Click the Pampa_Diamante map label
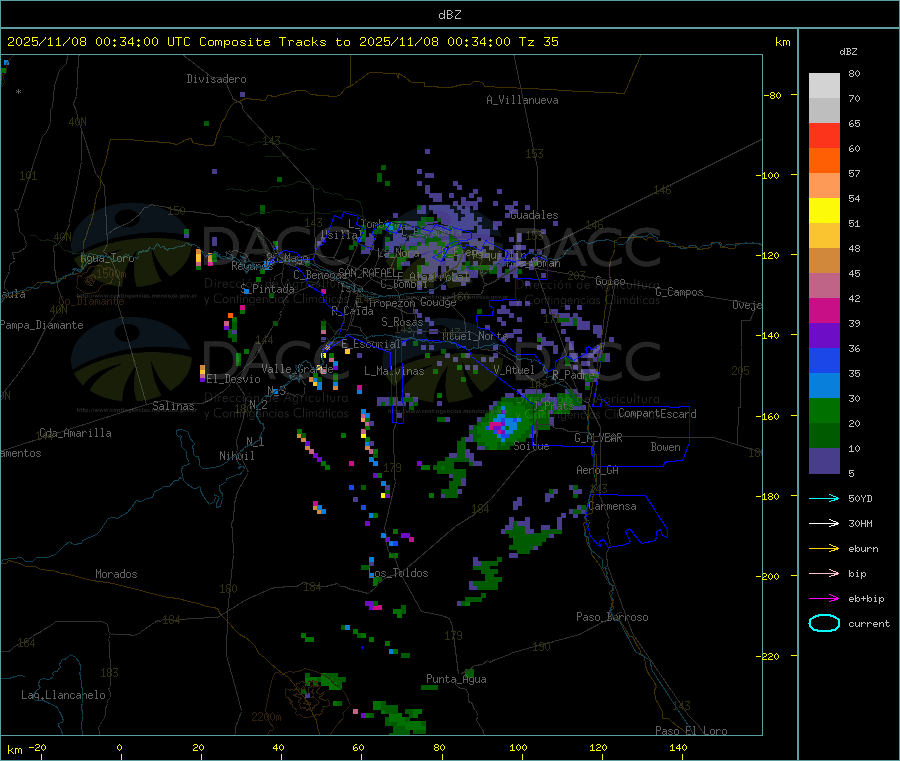 pyautogui.click(x=42, y=325)
